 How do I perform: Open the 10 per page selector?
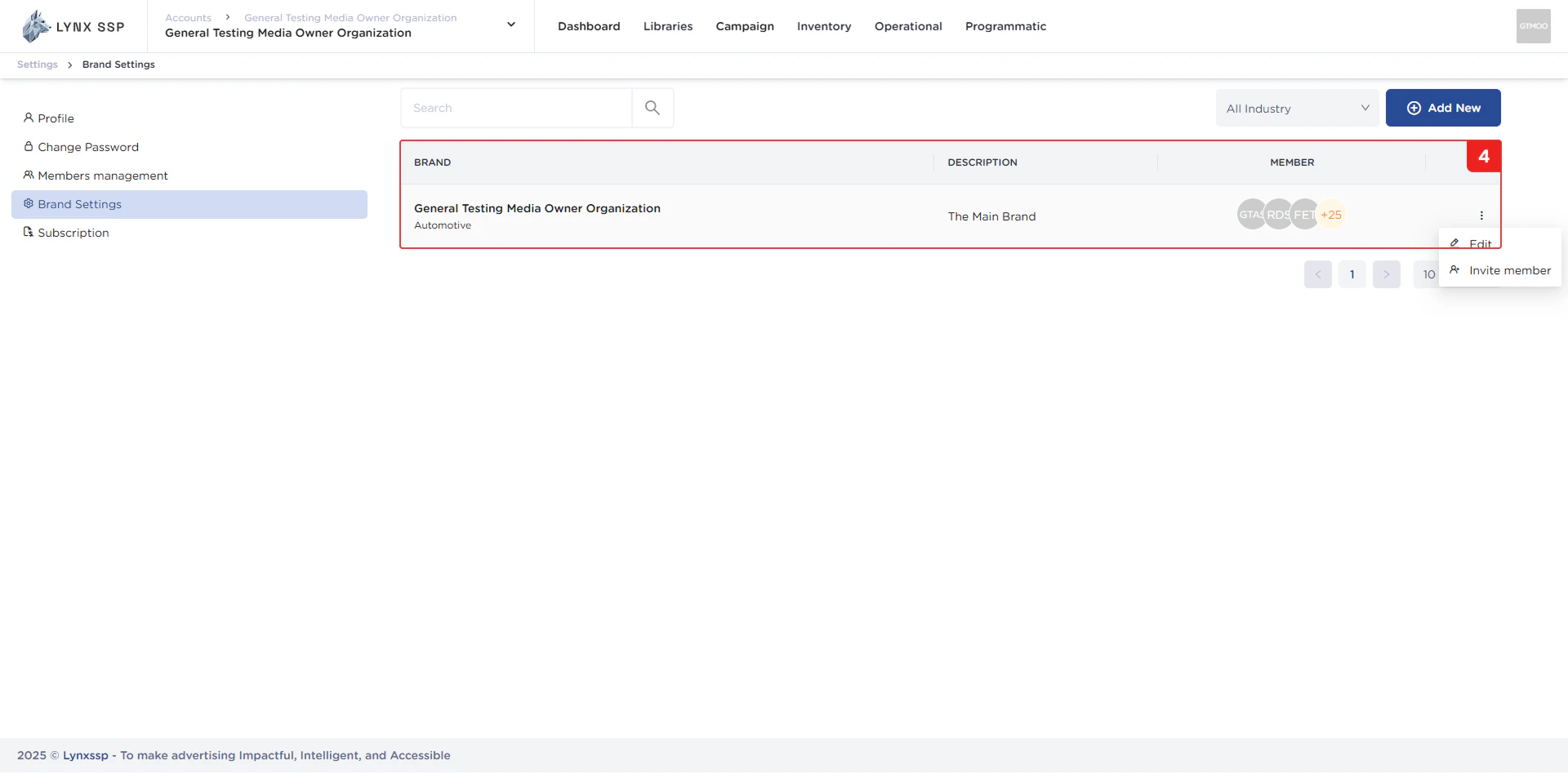(x=1427, y=274)
